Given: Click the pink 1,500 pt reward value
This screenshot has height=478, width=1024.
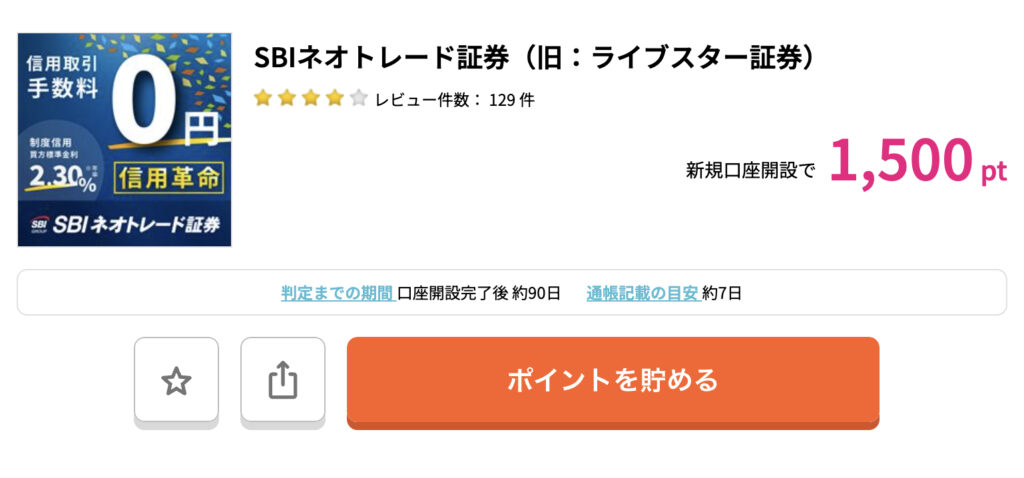Looking at the screenshot, I should 918,161.
